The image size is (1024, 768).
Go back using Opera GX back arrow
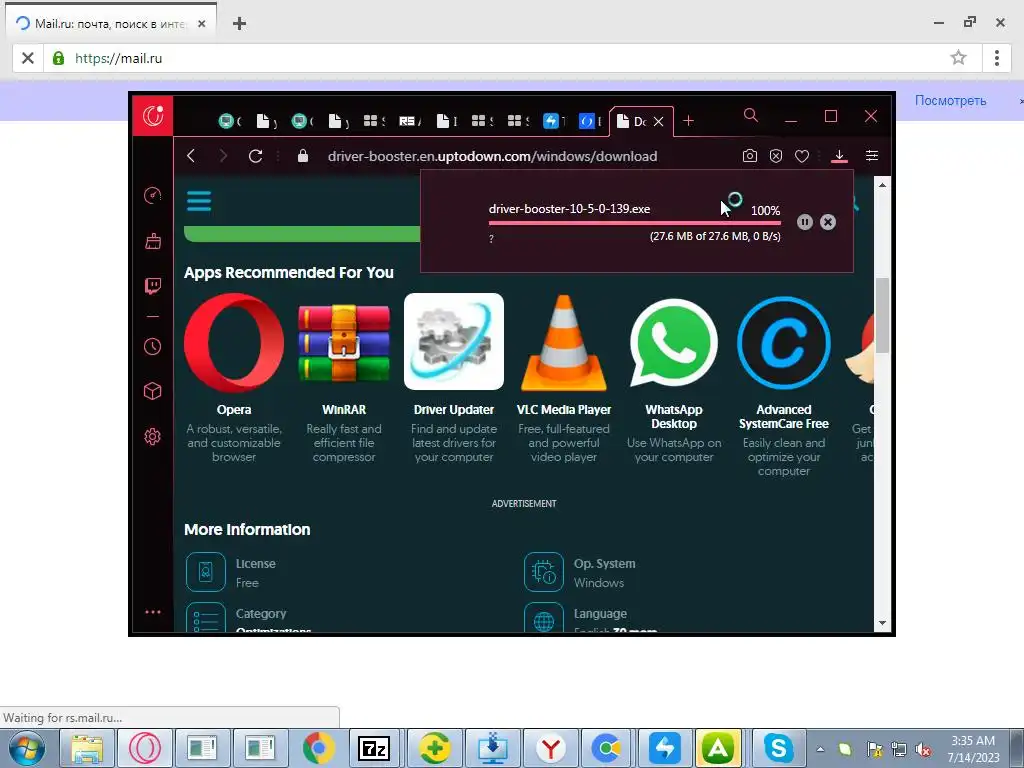point(191,156)
